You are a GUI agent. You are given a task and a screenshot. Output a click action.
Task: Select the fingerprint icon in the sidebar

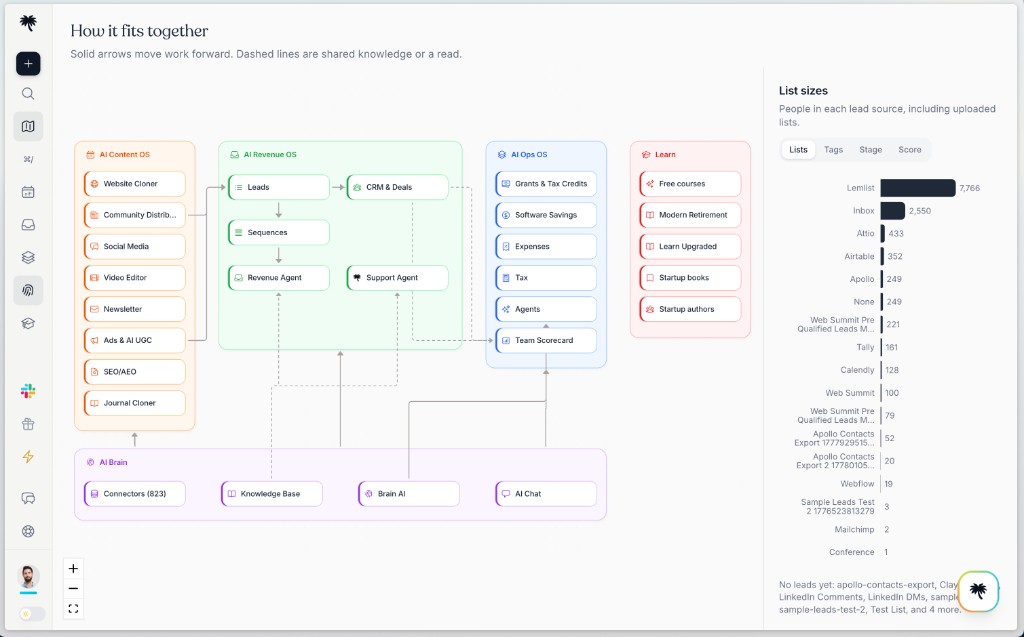coord(28,290)
